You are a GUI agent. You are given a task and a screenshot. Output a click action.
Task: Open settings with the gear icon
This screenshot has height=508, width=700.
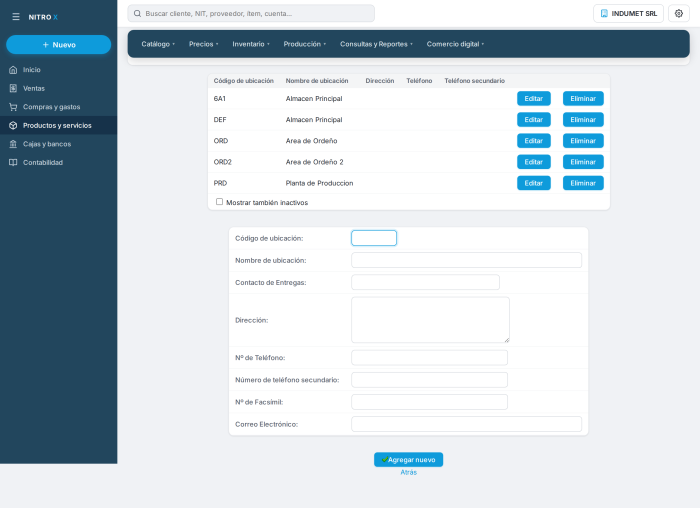point(679,13)
